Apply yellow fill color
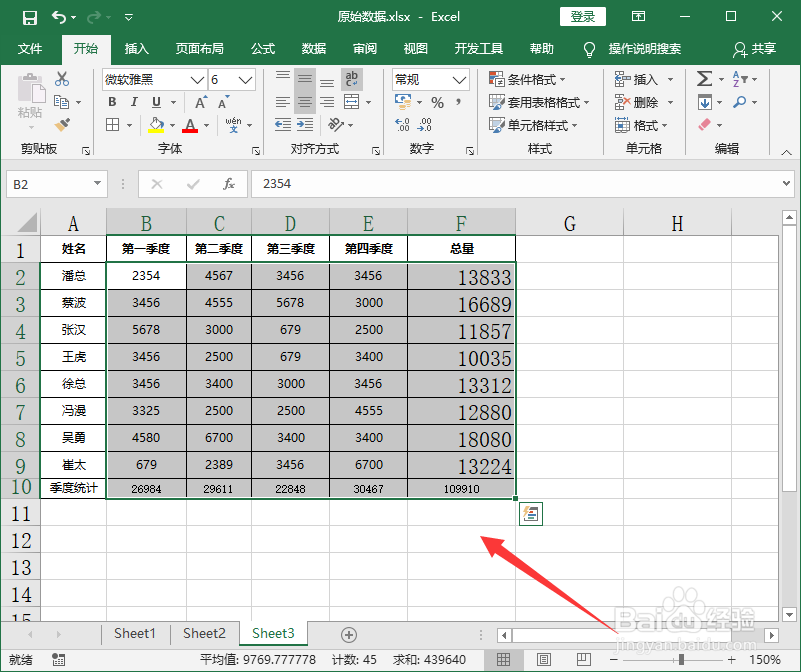Viewport: 801px width, 672px height. click(156, 125)
